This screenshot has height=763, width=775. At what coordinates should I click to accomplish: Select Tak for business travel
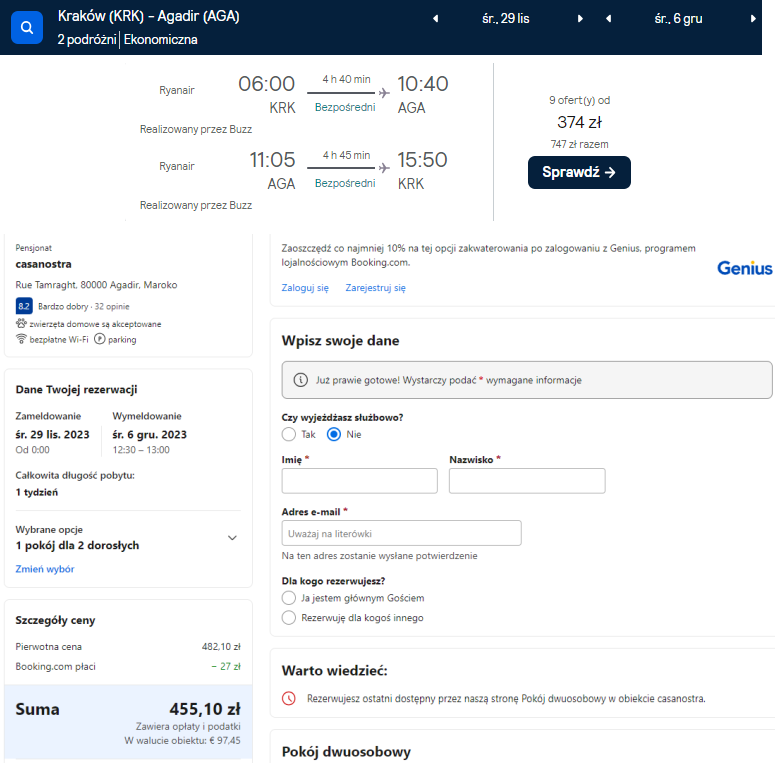point(289,434)
